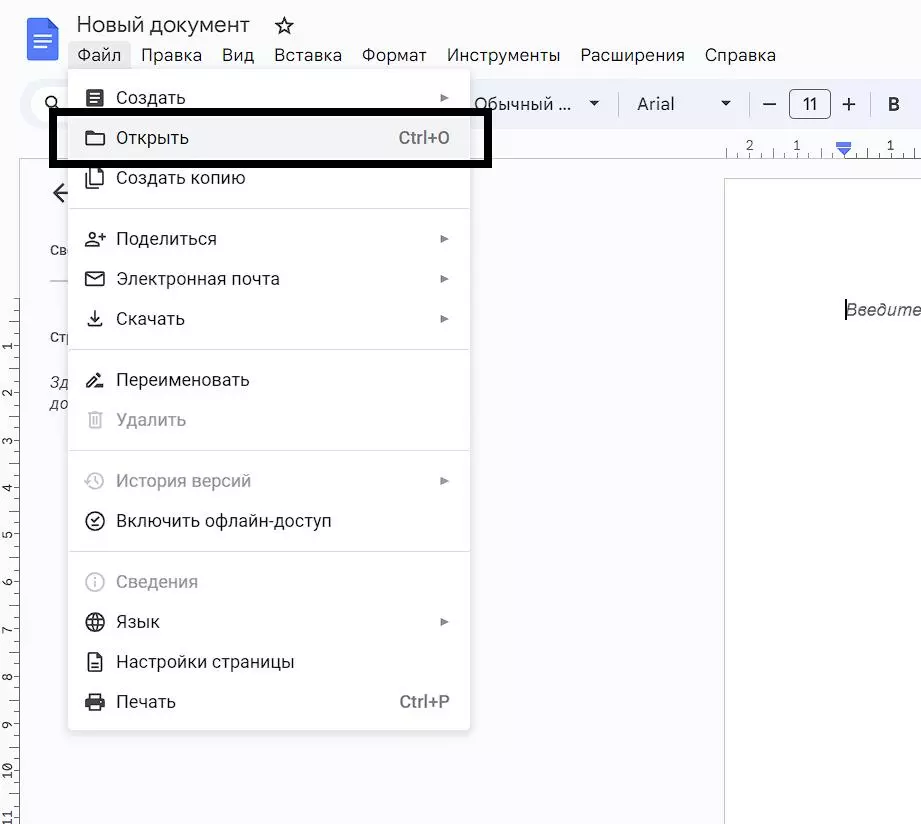Click the new document icon next to Создать

(95, 97)
